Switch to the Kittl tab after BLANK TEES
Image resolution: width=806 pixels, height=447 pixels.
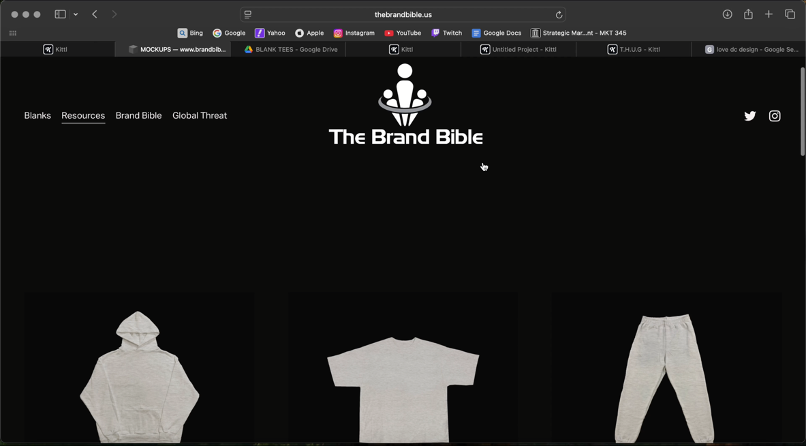(403, 49)
